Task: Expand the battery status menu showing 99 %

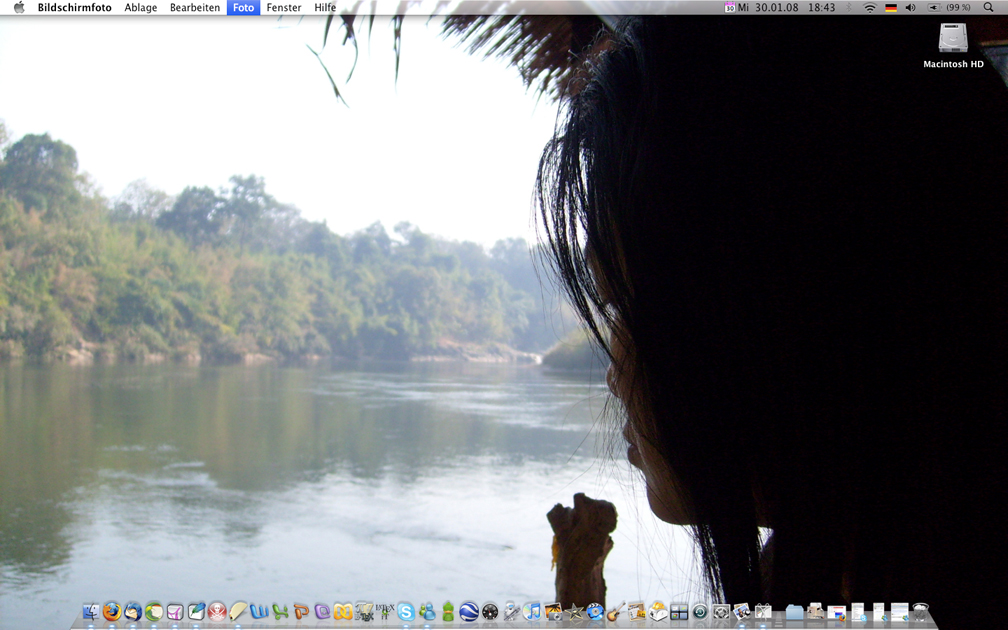Action: [x=949, y=8]
